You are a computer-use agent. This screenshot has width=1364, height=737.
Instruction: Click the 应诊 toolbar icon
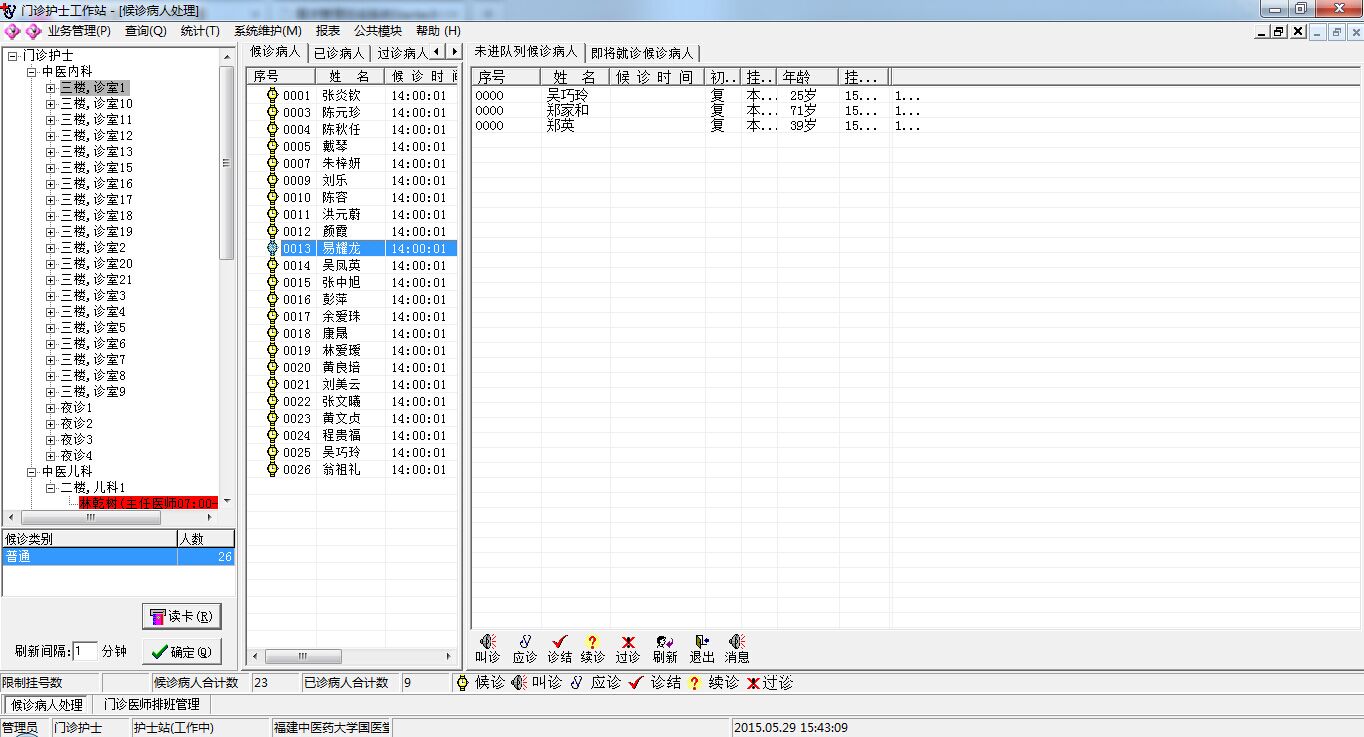(524, 642)
